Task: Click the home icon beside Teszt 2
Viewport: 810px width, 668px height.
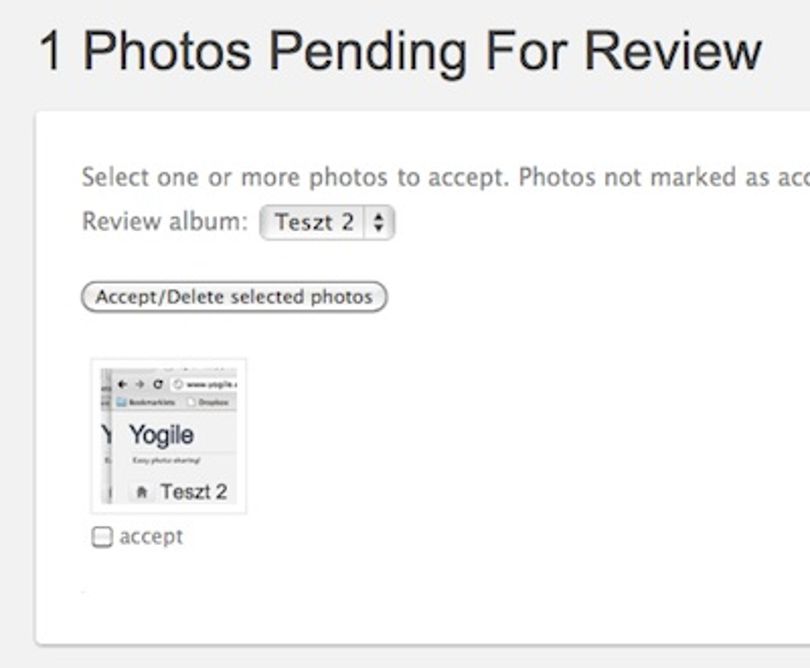Action: pos(142,492)
